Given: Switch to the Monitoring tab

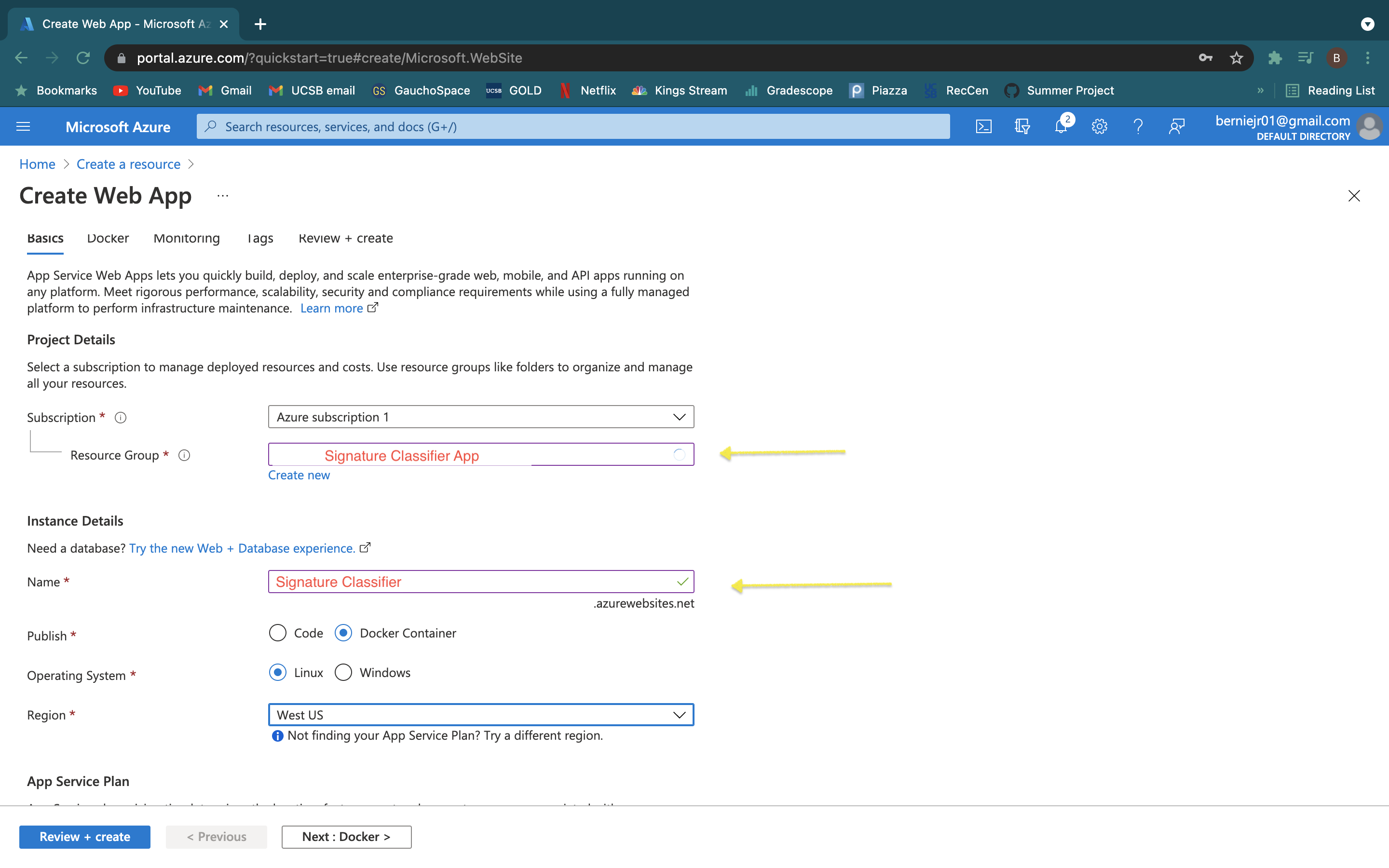Looking at the screenshot, I should pos(187,238).
